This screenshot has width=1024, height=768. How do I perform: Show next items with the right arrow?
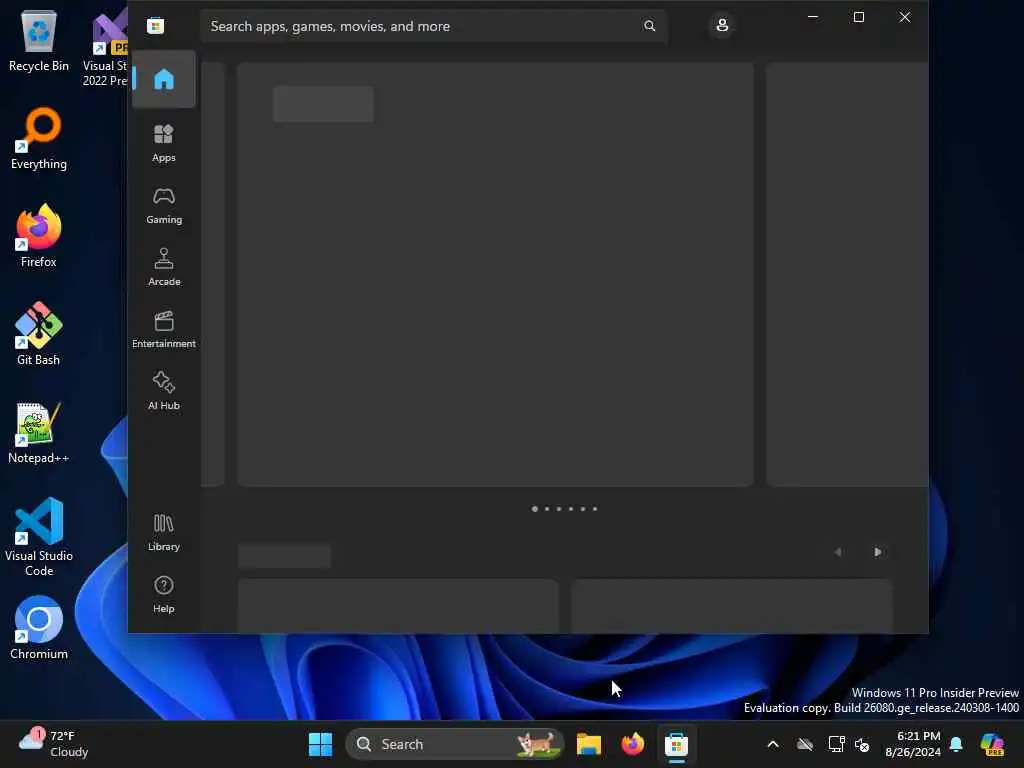click(x=878, y=552)
